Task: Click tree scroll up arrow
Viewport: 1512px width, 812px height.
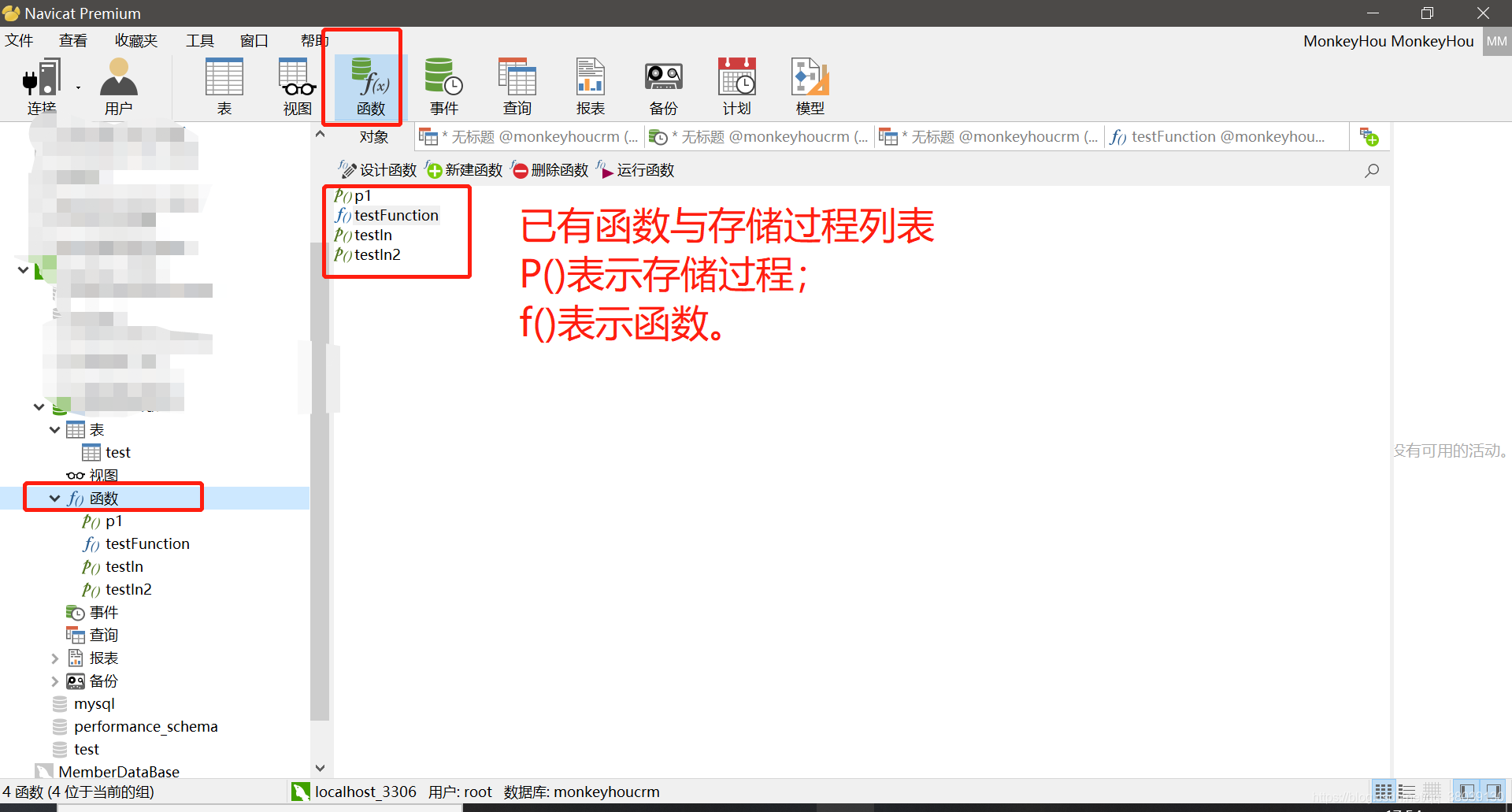Action: click(x=320, y=134)
